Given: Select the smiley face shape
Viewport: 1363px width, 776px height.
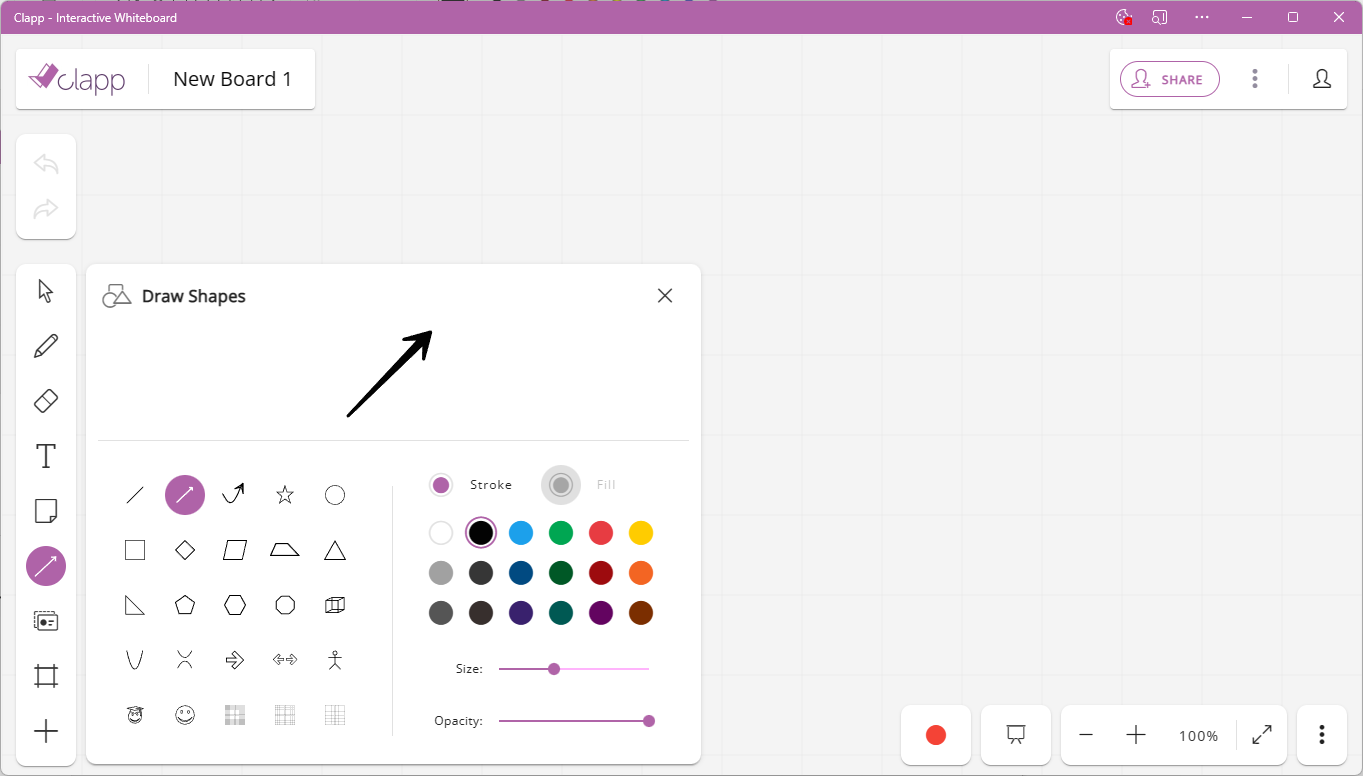Looking at the screenshot, I should pyautogui.click(x=185, y=714).
